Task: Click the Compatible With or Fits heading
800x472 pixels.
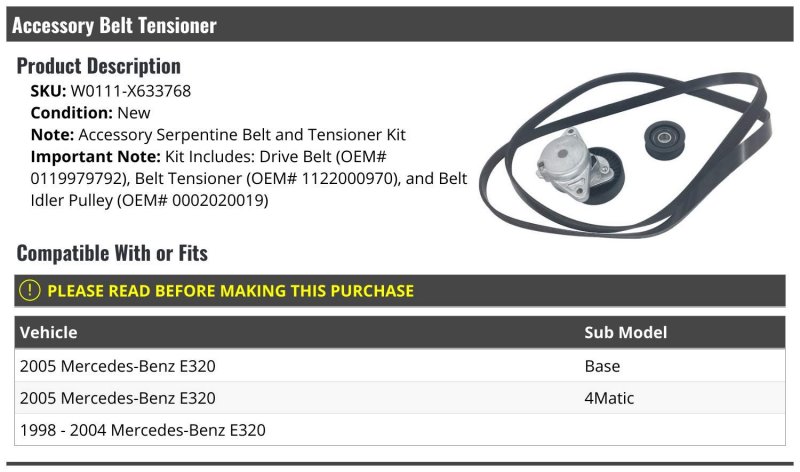Action: pos(112,253)
